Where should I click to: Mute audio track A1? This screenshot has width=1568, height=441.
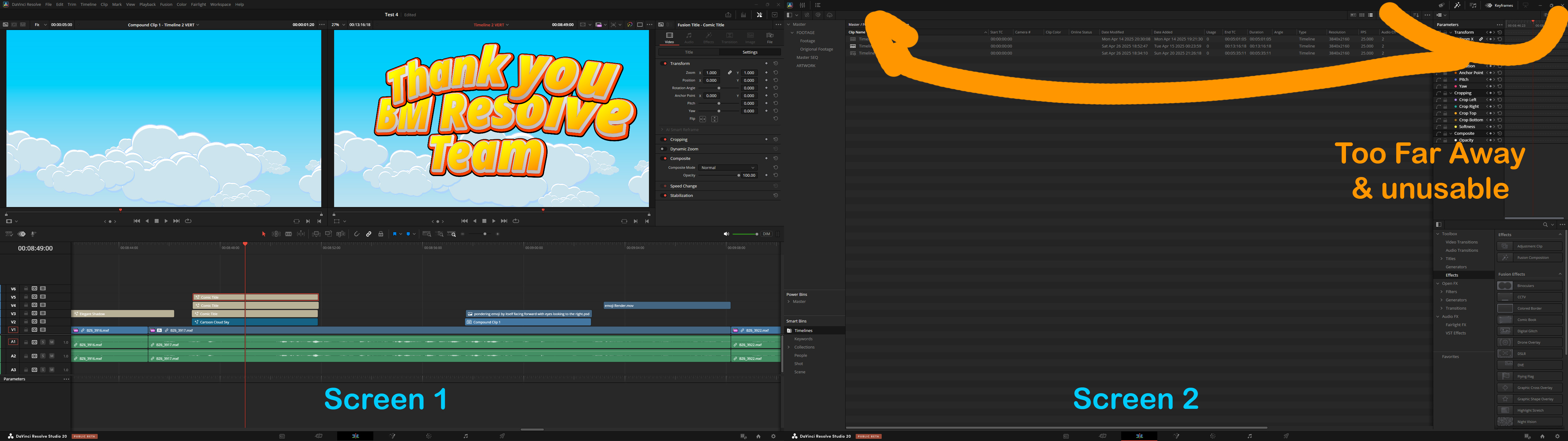52,342
